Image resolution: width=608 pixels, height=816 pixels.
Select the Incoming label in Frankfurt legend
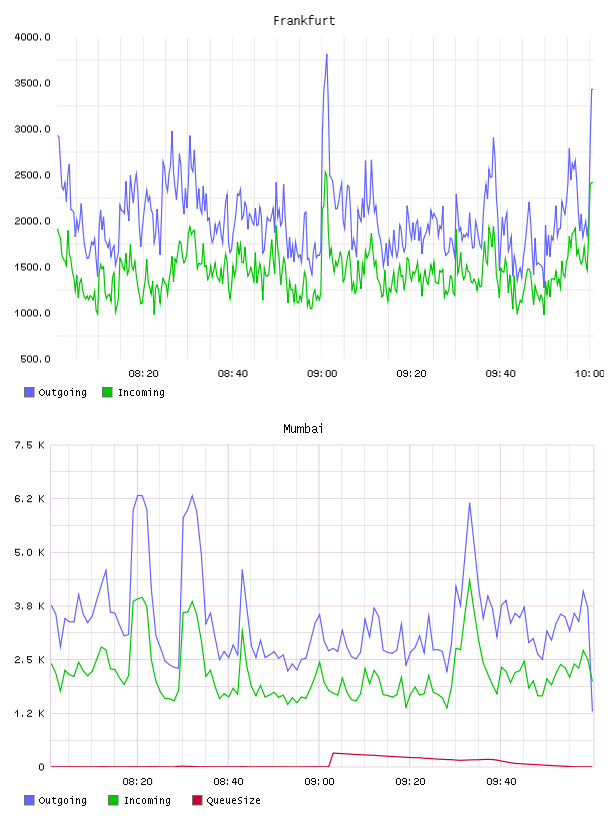pyautogui.click(x=141, y=392)
